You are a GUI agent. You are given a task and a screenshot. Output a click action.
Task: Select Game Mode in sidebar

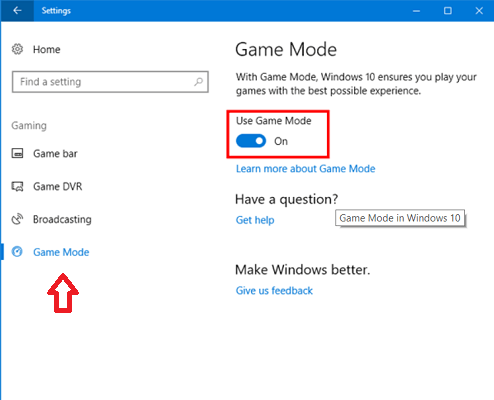61,252
